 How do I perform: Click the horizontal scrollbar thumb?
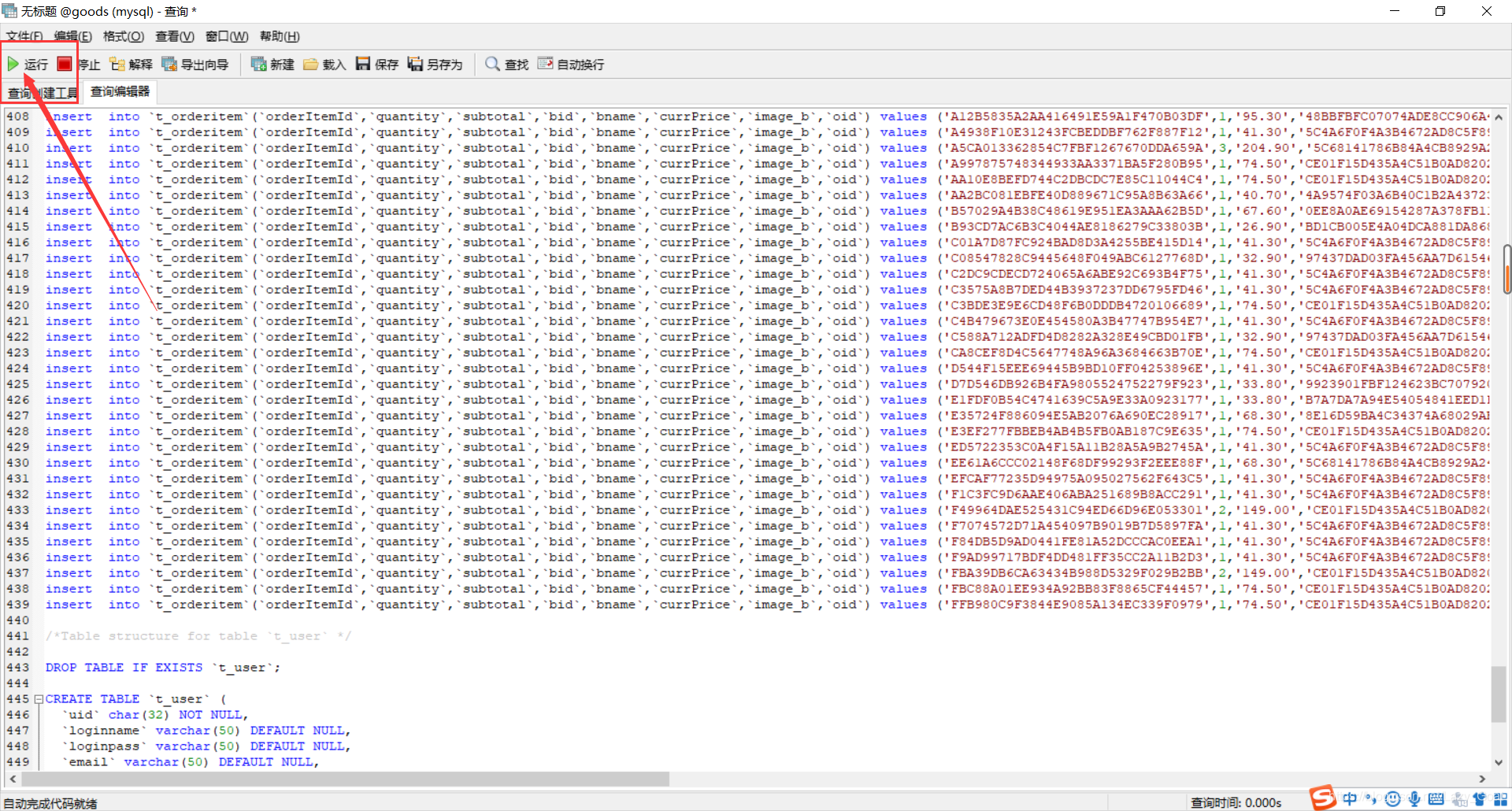tap(345, 779)
